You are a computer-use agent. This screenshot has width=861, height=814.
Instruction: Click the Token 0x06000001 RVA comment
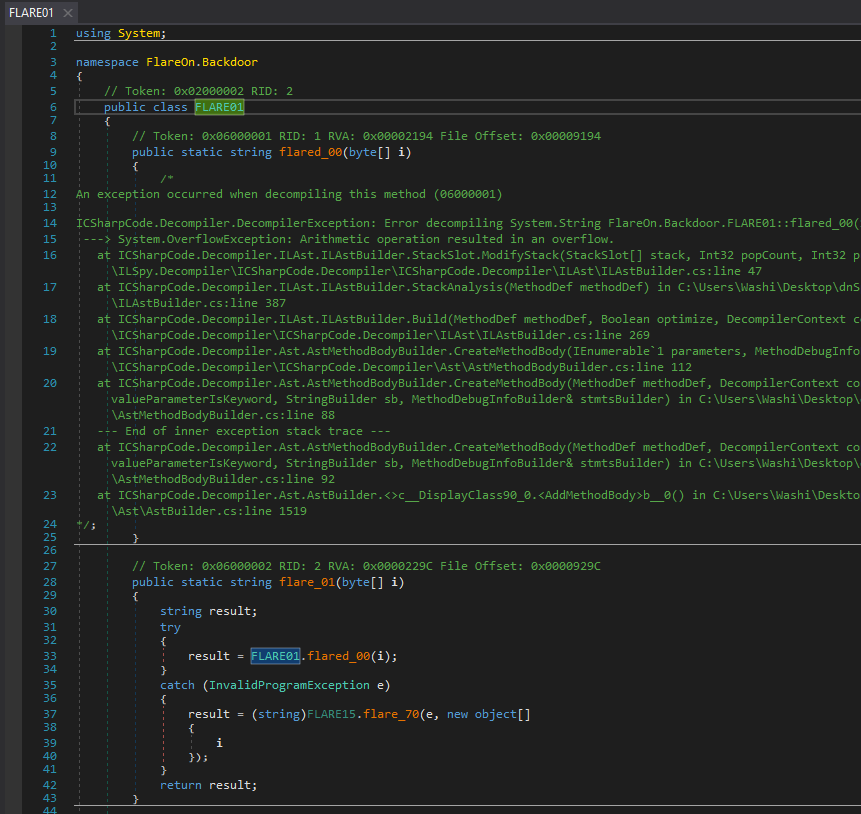[x=366, y=136]
